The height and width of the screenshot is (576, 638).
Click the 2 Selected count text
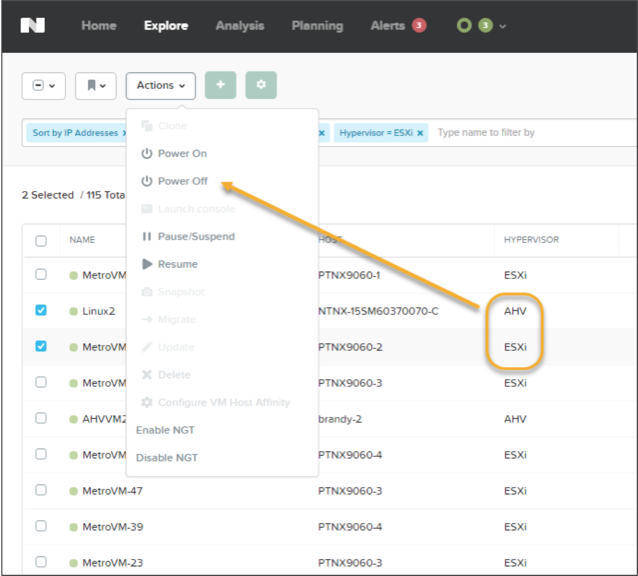48,195
